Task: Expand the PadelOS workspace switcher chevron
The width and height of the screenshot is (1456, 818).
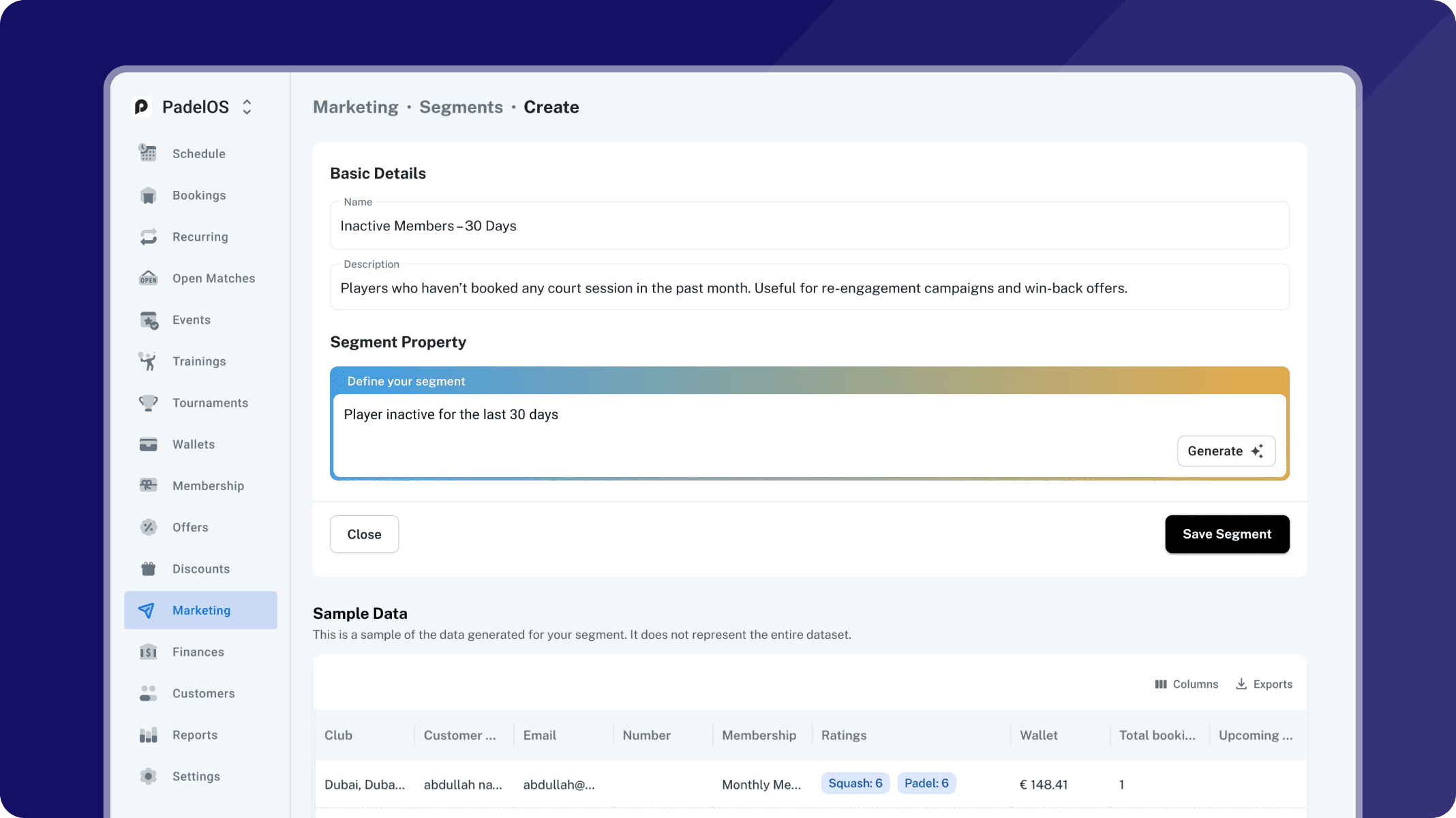Action: point(247,107)
